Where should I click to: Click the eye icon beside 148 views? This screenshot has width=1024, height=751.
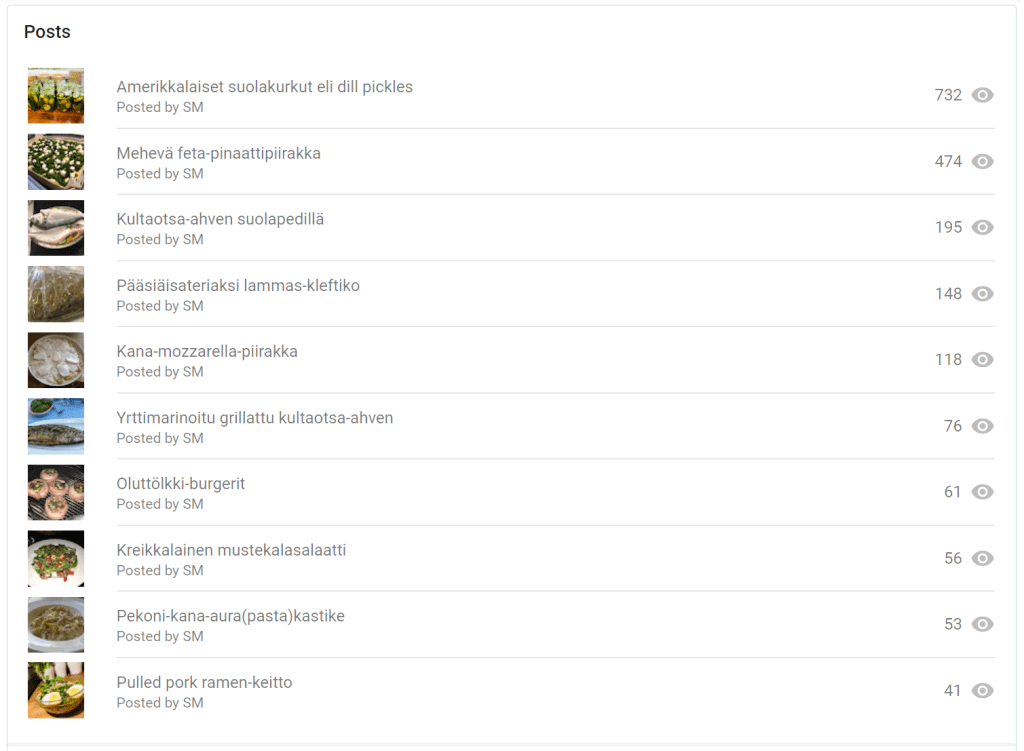pyautogui.click(x=982, y=294)
